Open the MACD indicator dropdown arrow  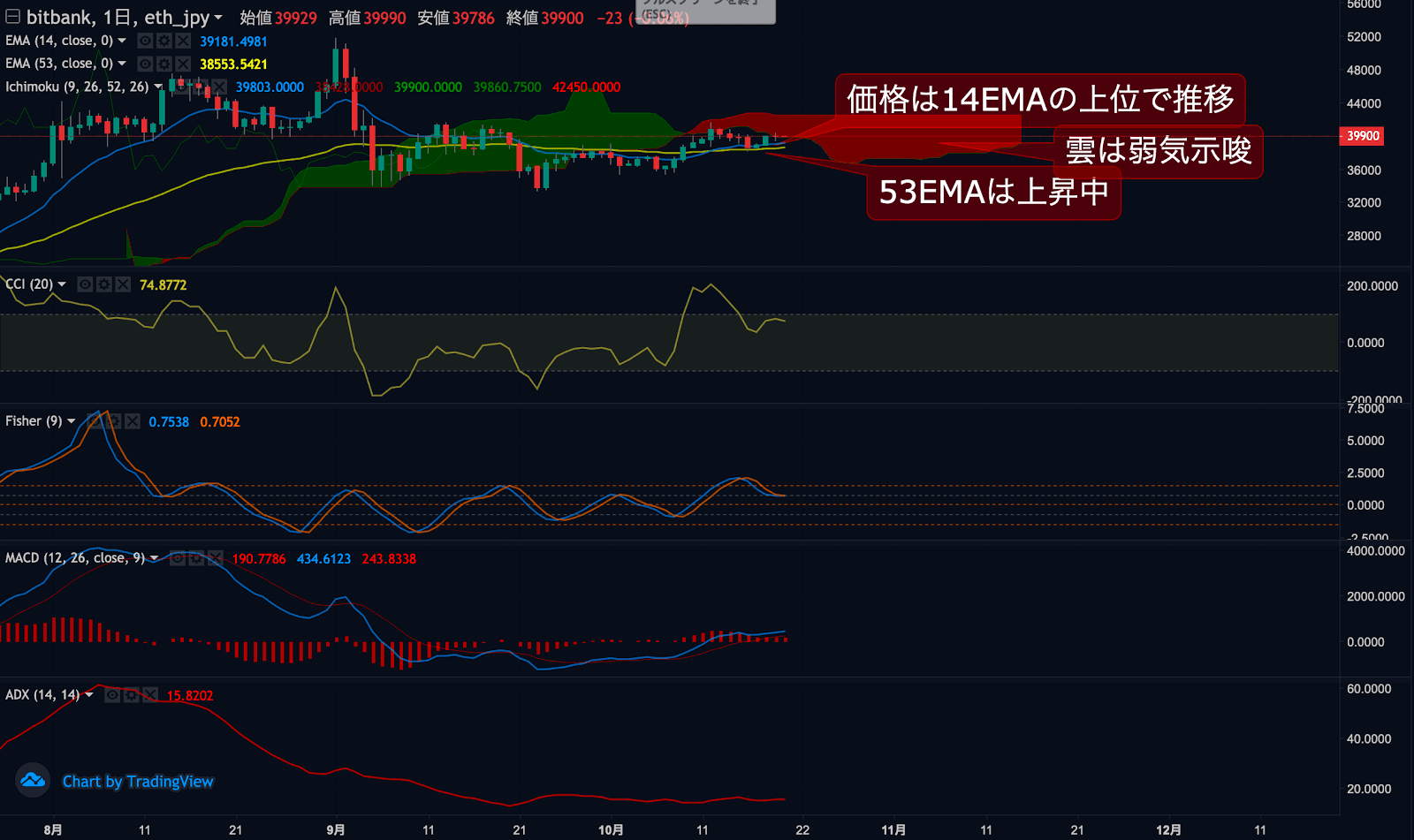(x=154, y=558)
